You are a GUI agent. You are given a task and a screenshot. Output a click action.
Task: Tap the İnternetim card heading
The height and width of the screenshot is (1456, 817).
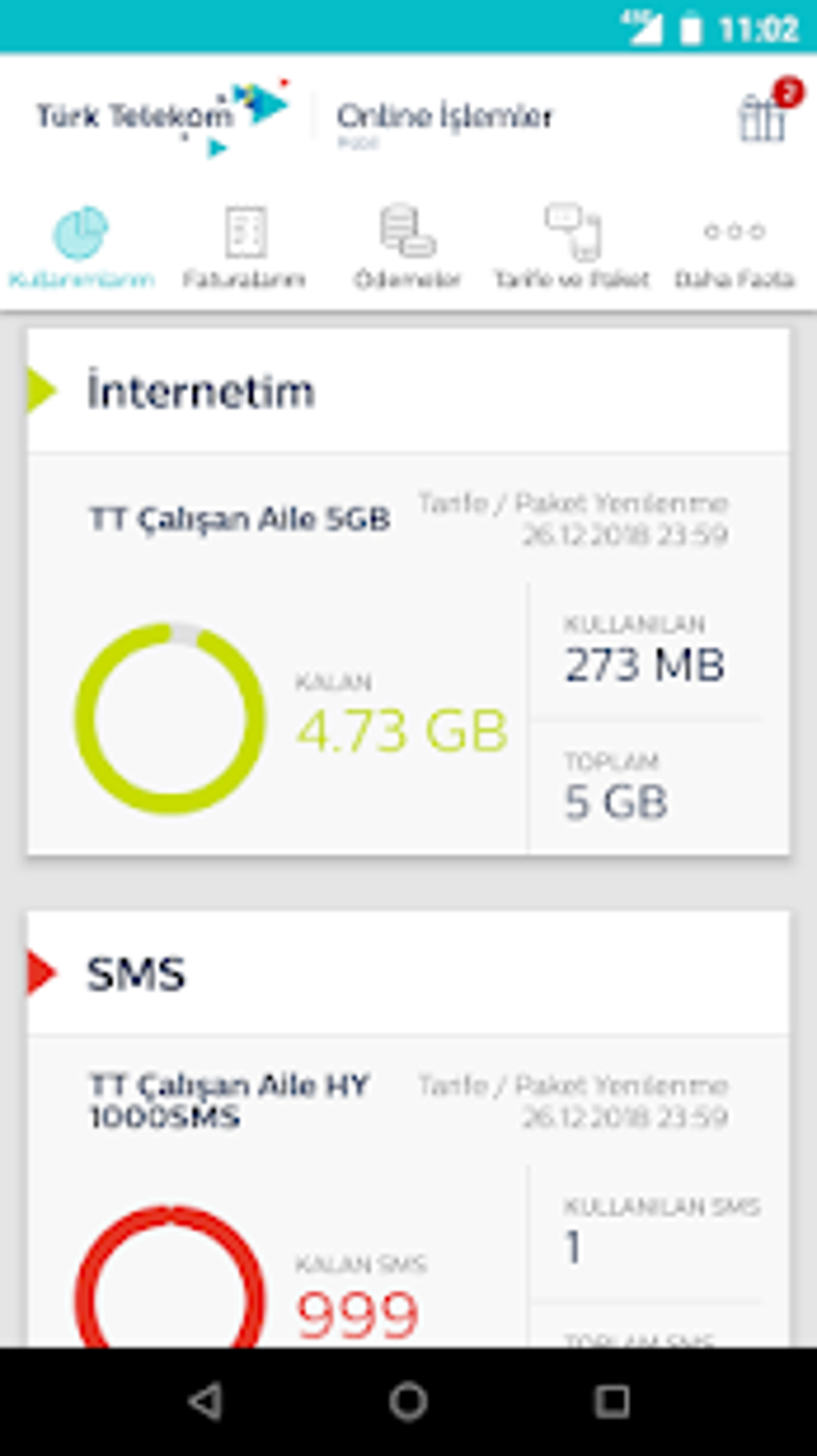click(x=201, y=392)
